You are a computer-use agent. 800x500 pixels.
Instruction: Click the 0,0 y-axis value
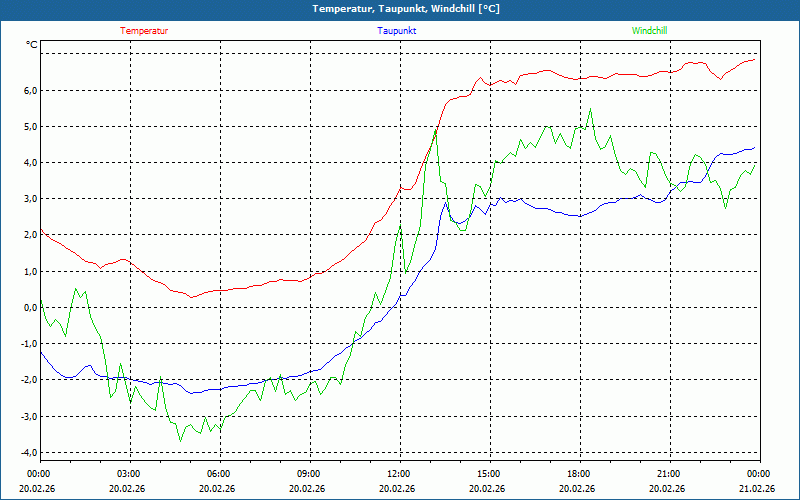tap(31, 308)
